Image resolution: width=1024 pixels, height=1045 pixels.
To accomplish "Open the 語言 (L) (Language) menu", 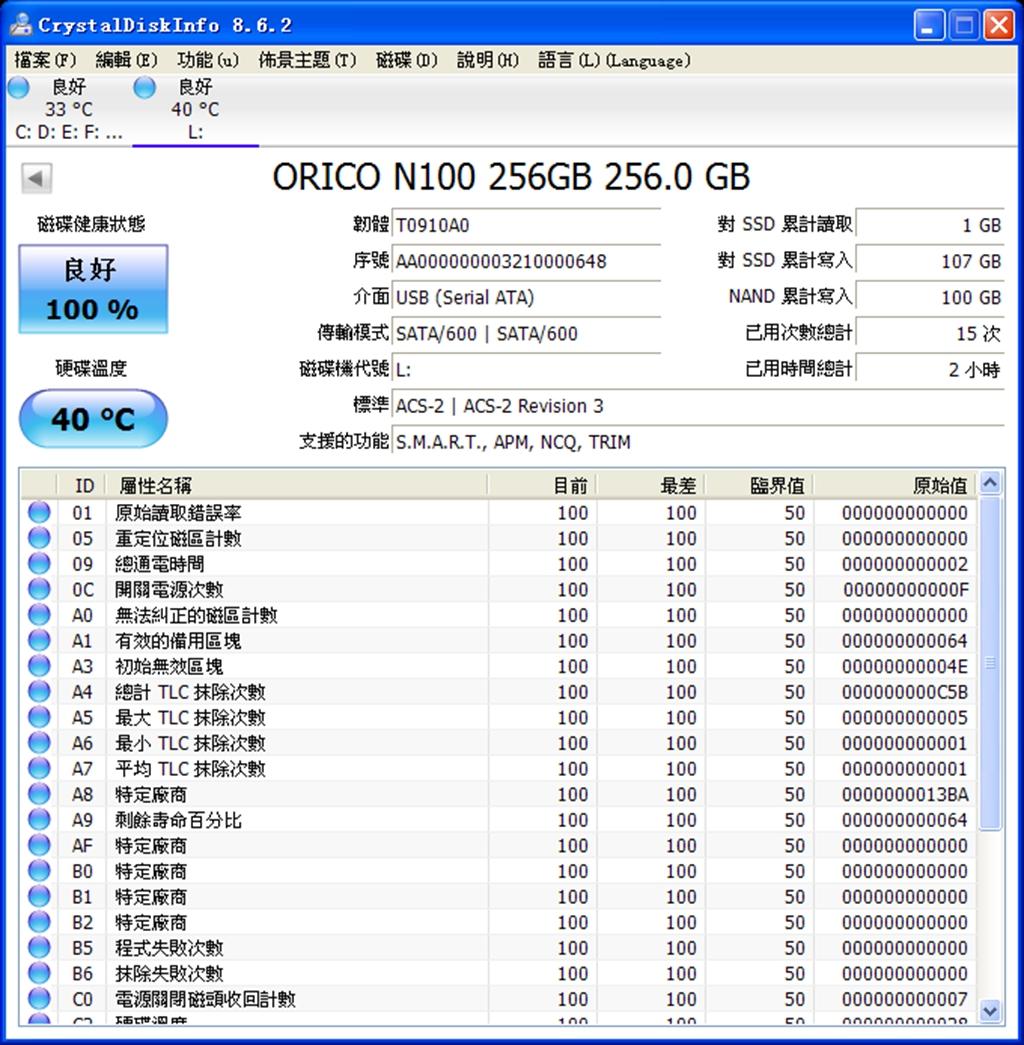I will (x=614, y=61).
